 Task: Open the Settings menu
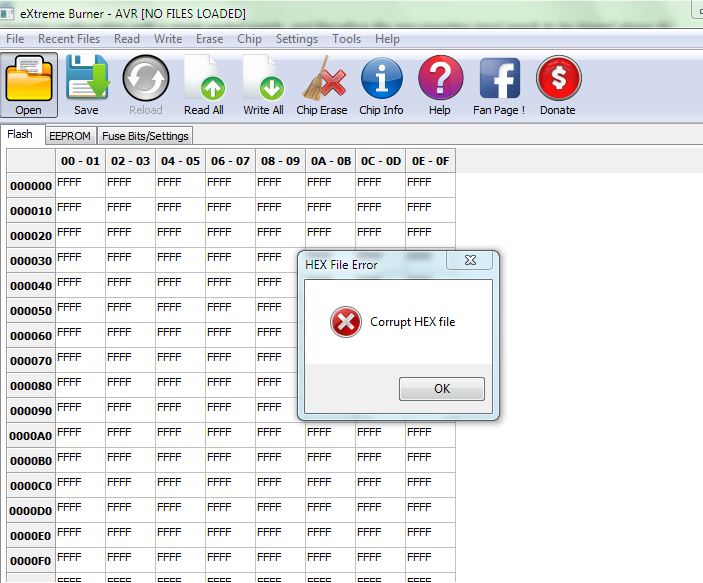[x=297, y=39]
